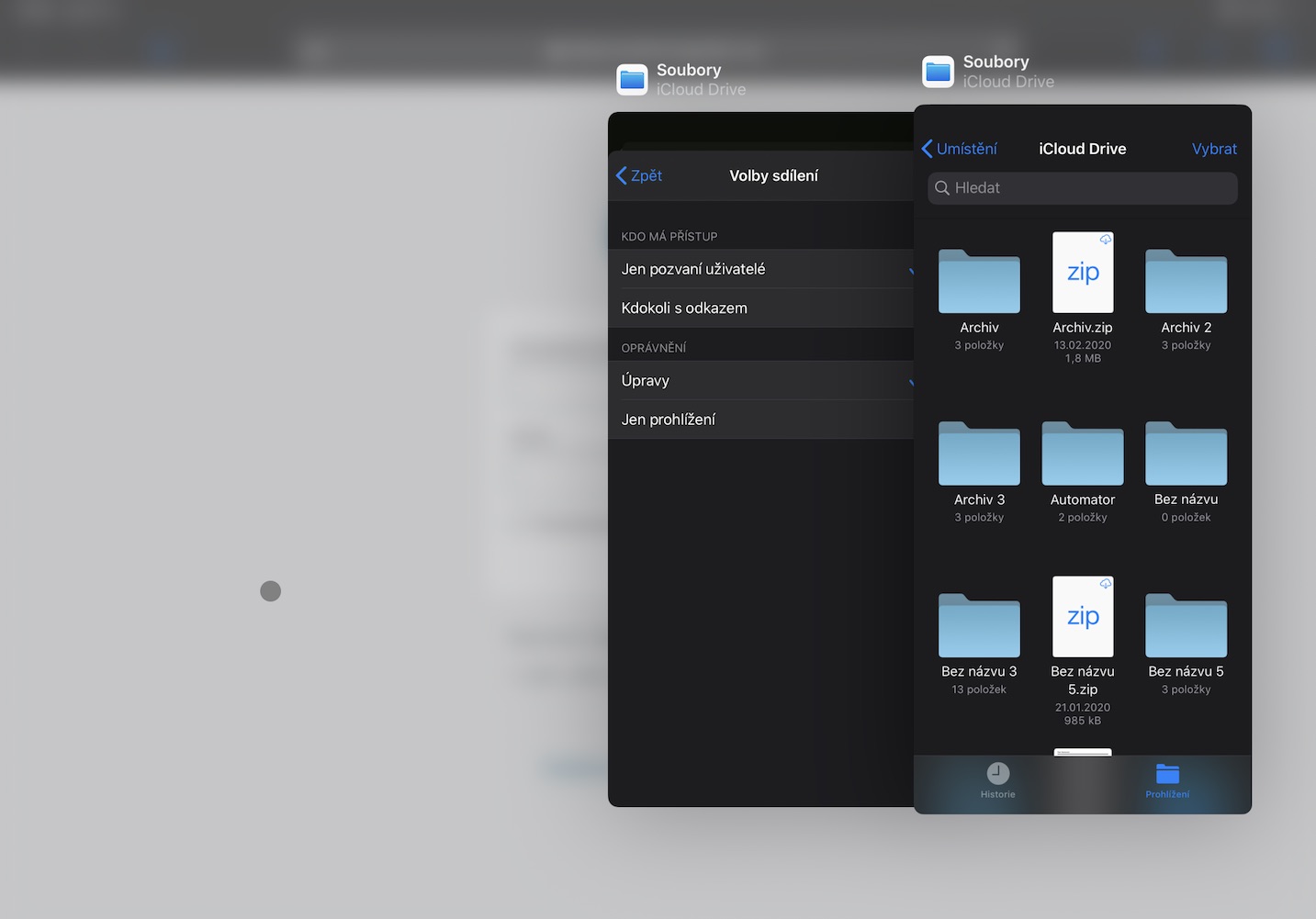Switch to the Historie tab
The width and height of the screenshot is (1316, 919).
coord(997,780)
